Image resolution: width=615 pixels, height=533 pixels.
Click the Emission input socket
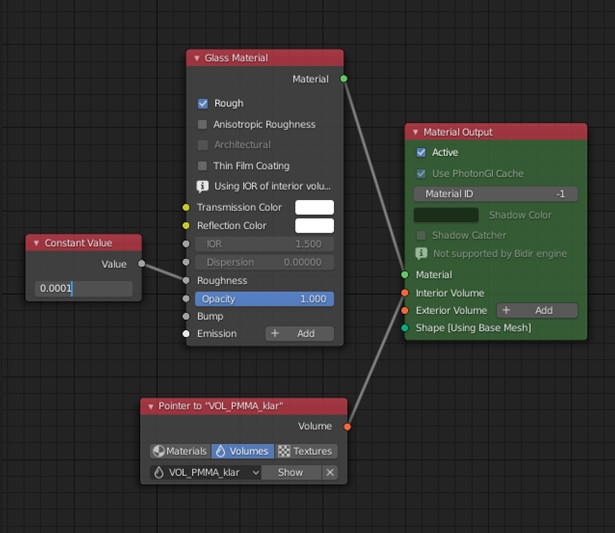186,333
